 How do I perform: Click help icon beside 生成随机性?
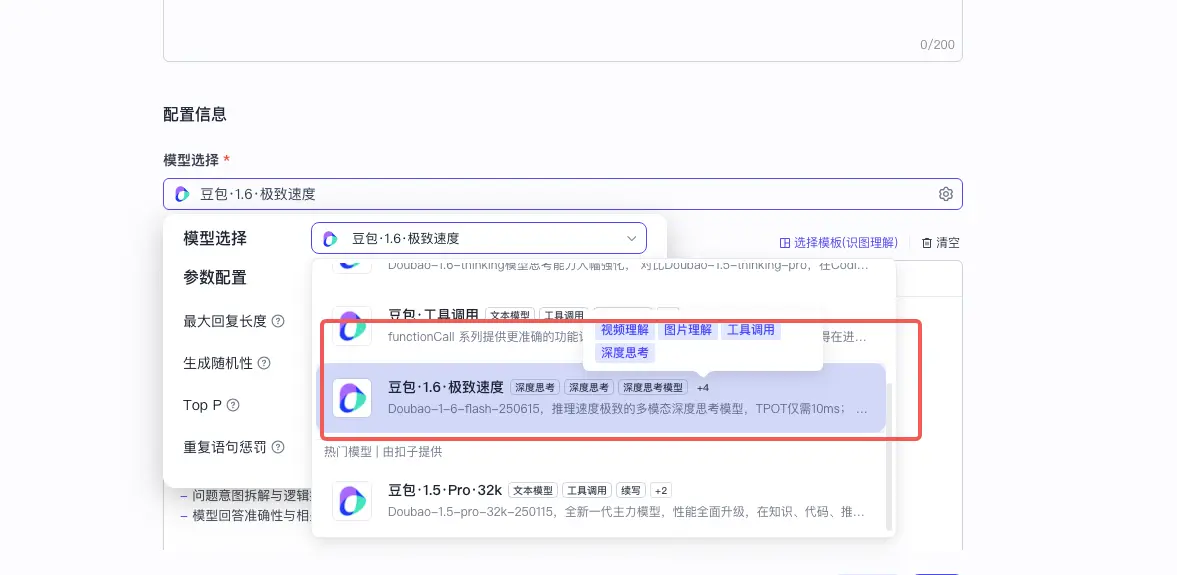[x=263, y=363]
